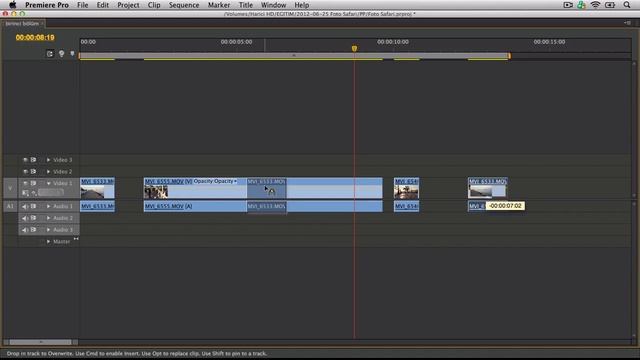Select the MVI_6555.MOV [V] video clip
The height and width of the screenshot is (360, 640).
(263, 188)
